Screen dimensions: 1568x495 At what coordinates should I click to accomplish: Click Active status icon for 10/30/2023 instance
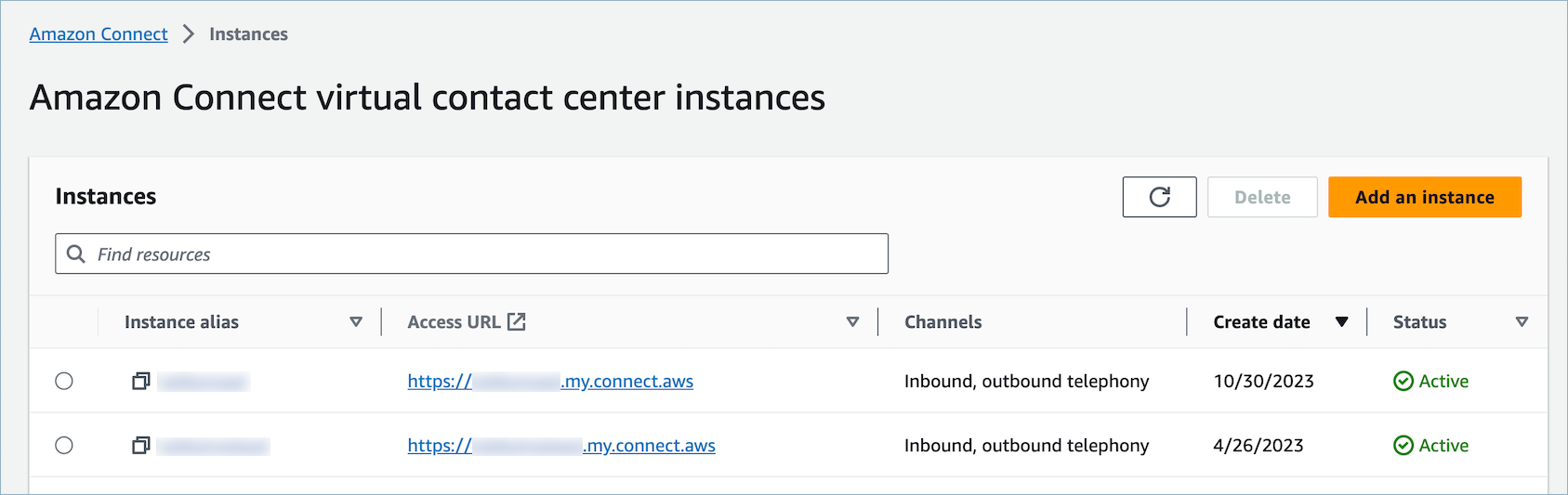1403,381
